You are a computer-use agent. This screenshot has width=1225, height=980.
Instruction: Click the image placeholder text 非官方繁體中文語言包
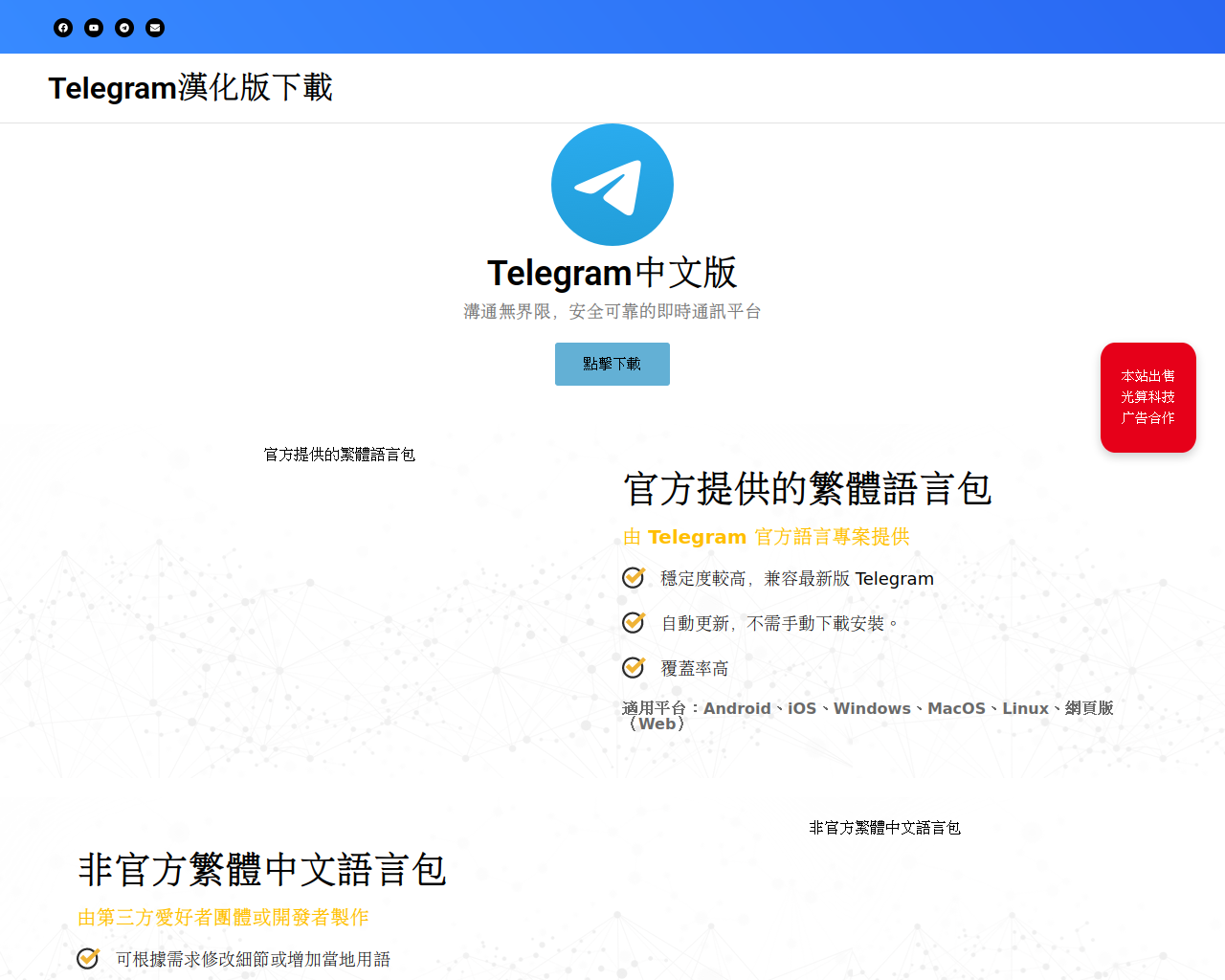point(885,828)
